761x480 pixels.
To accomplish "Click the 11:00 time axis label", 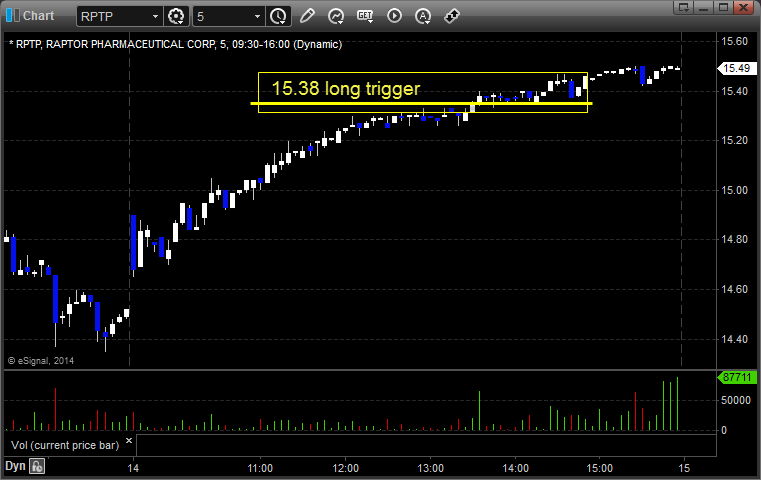I will coord(260,468).
